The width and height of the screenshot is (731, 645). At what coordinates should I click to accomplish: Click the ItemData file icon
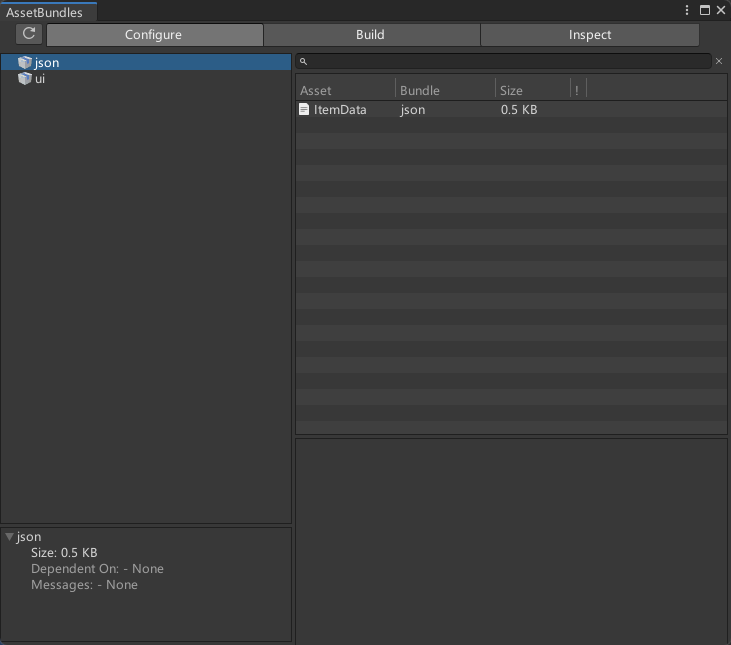[304, 110]
